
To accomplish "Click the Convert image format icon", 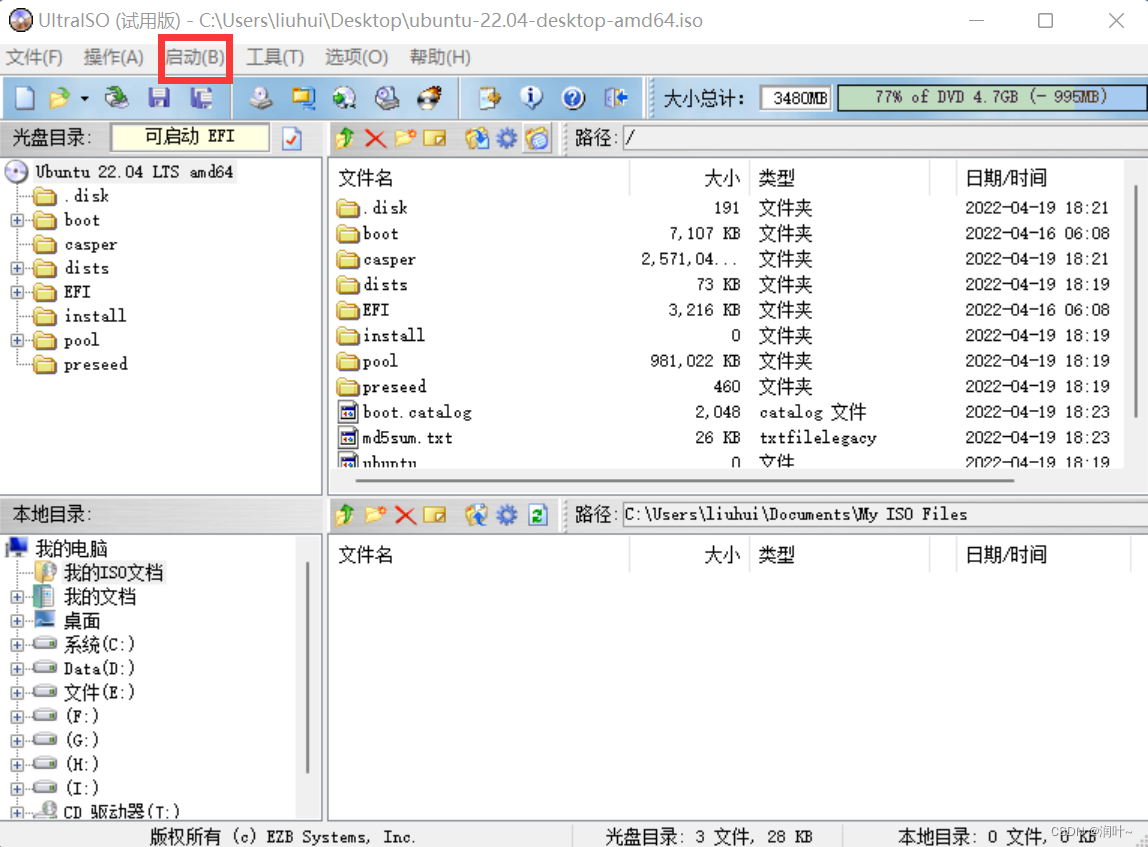I will click(303, 97).
